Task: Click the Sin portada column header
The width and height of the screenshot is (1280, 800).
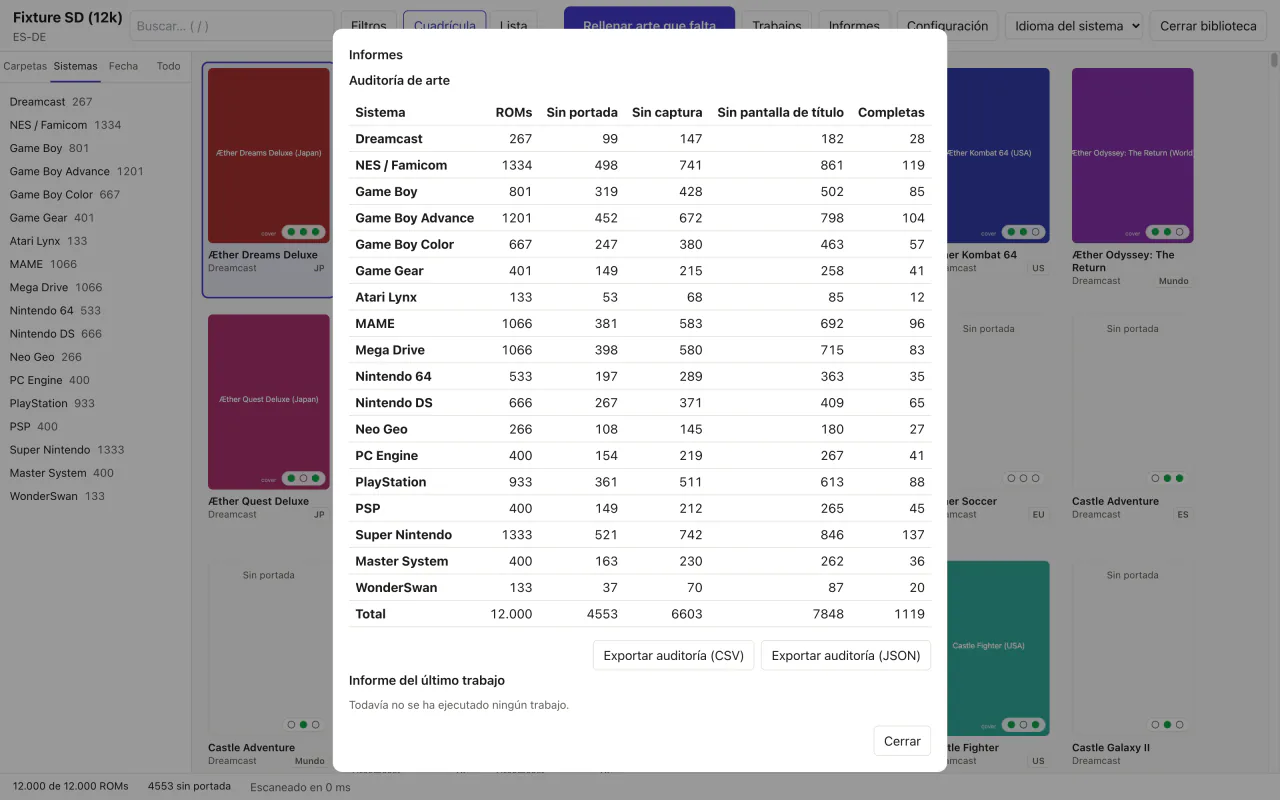Action: click(x=582, y=112)
